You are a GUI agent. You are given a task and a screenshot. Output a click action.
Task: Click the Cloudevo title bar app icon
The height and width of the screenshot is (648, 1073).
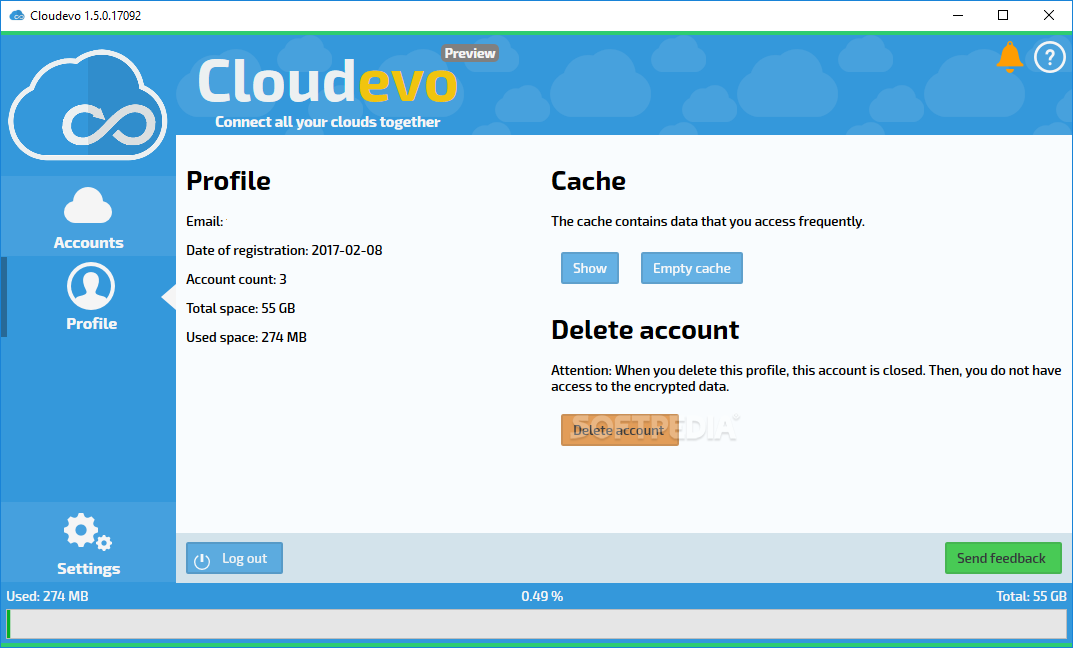[x=16, y=15]
